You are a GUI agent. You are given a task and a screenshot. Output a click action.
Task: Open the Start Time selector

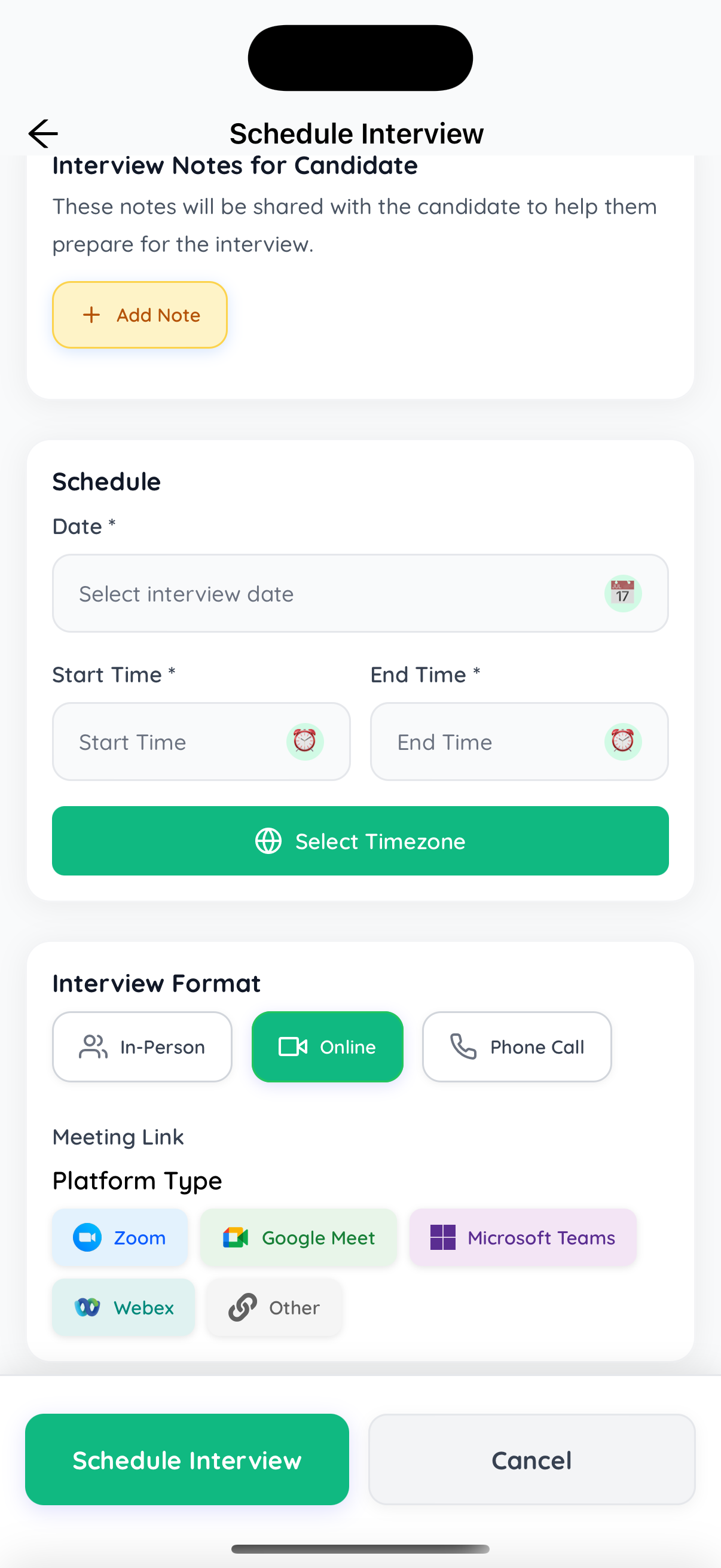click(x=201, y=742)
